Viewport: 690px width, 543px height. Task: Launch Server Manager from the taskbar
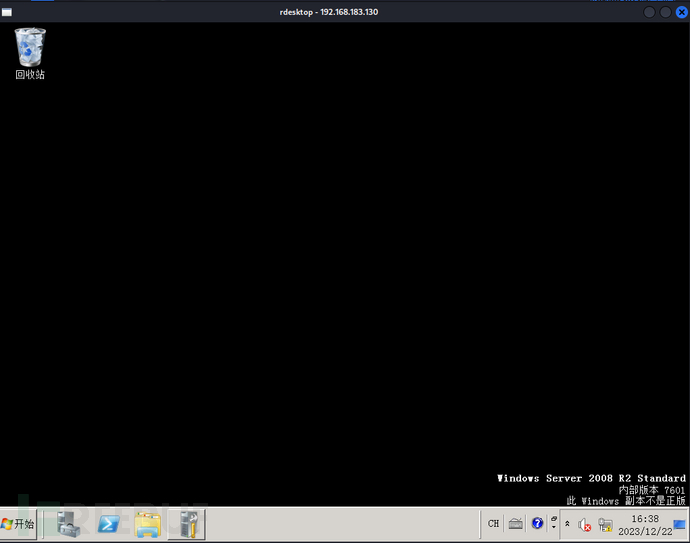[x=71, y=523]
